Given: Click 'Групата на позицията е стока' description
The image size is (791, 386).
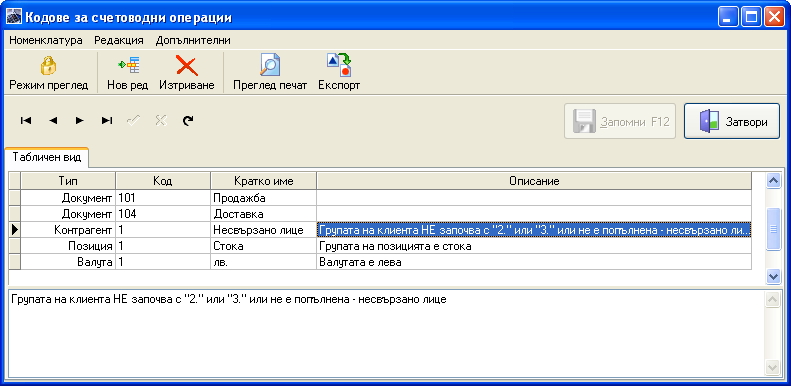Looking at the screenshot, I should (x=534, y=246).
